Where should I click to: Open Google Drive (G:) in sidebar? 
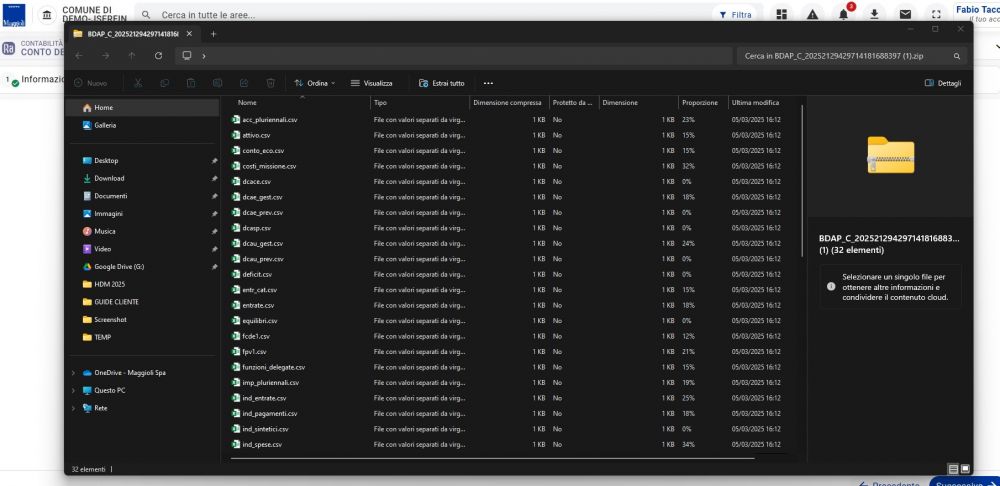(143, 267)
